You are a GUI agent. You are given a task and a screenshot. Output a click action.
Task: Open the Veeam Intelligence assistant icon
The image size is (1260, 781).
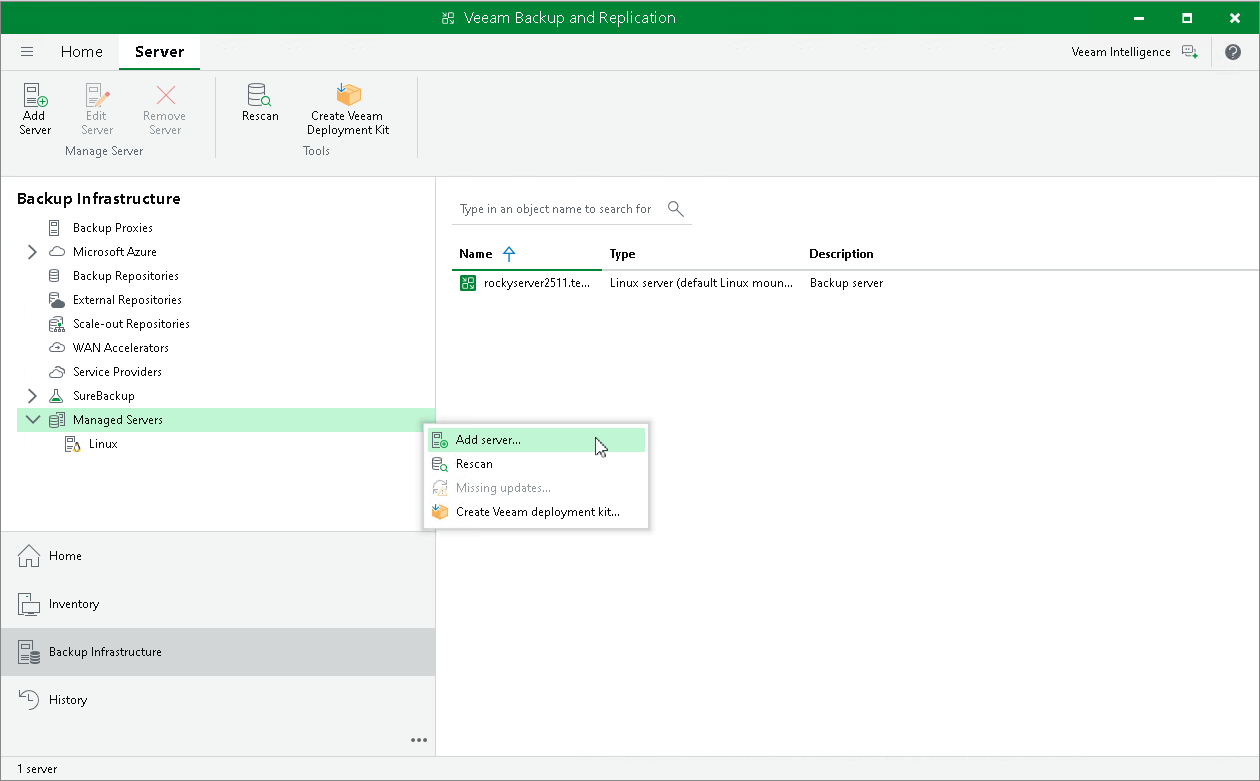(x=1189, y=52)
